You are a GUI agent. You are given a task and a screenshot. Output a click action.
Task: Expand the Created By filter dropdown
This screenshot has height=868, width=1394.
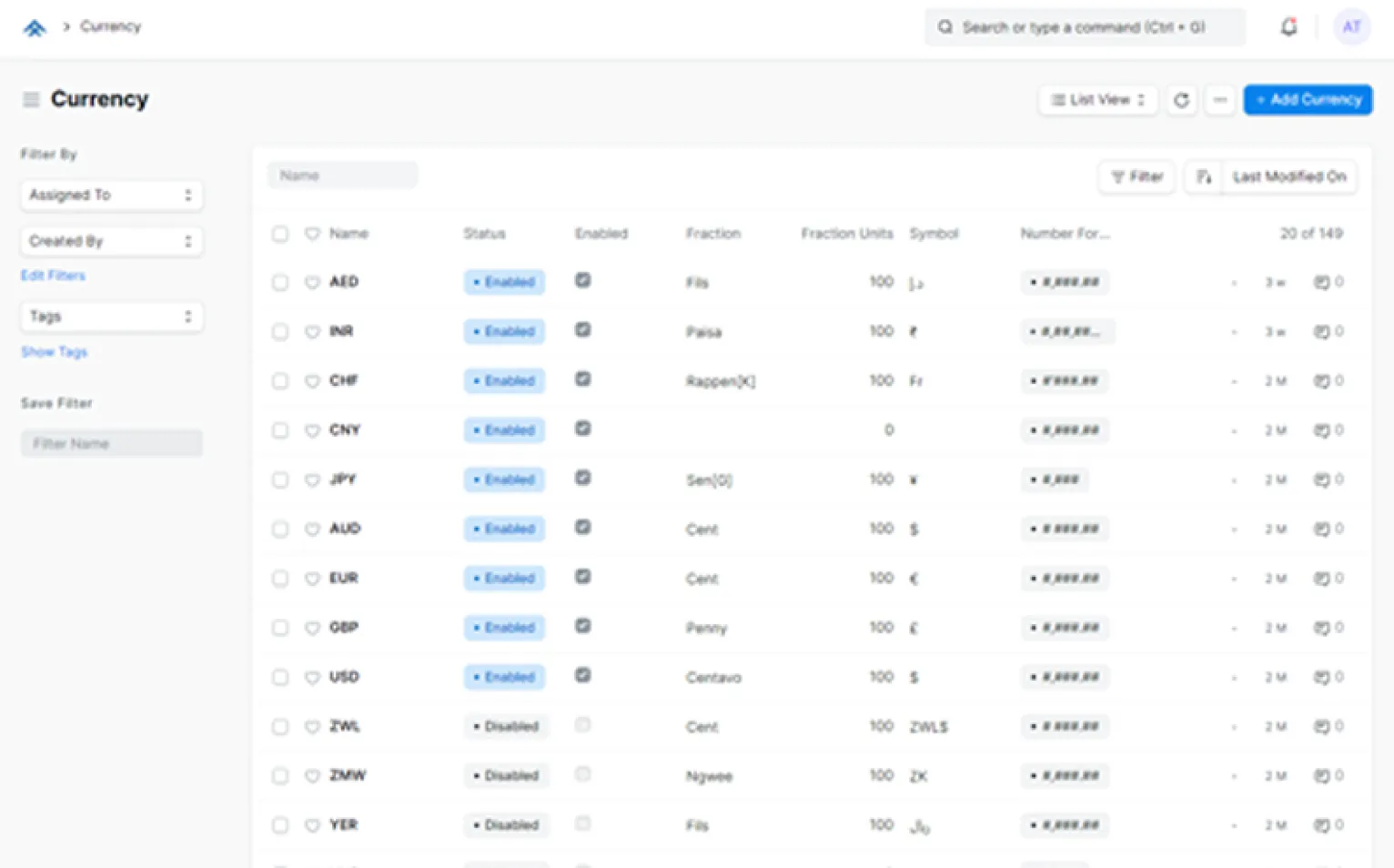point(111,241)
